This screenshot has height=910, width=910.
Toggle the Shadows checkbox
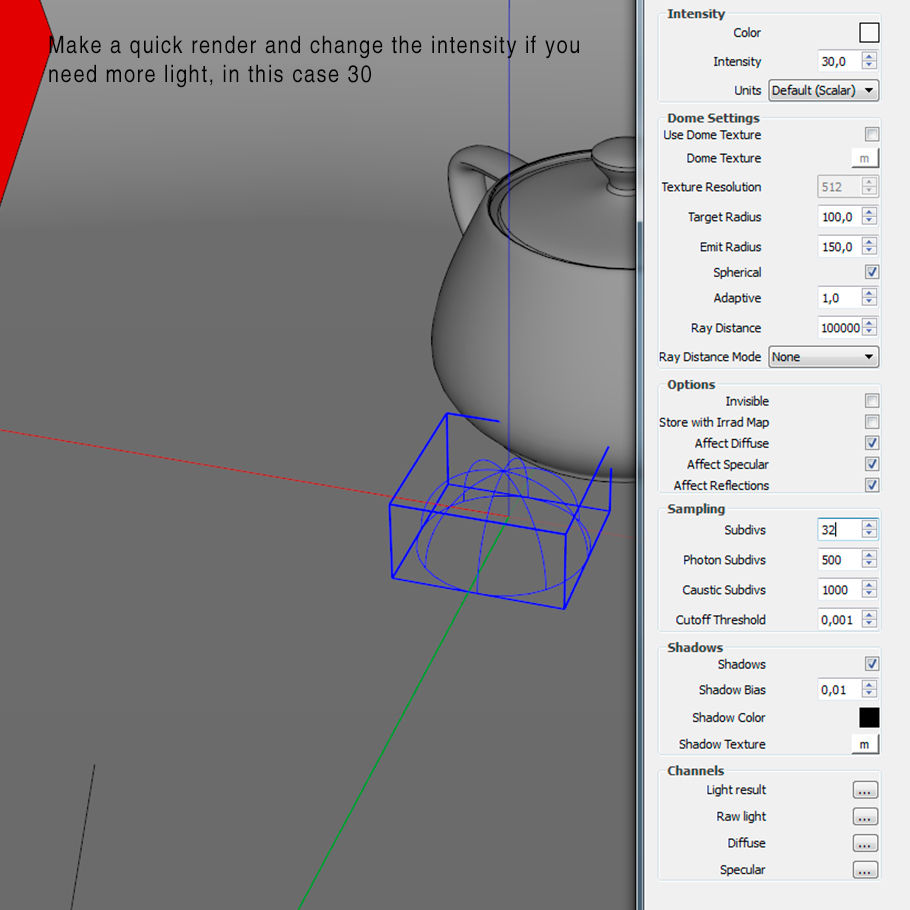(871, 664)
